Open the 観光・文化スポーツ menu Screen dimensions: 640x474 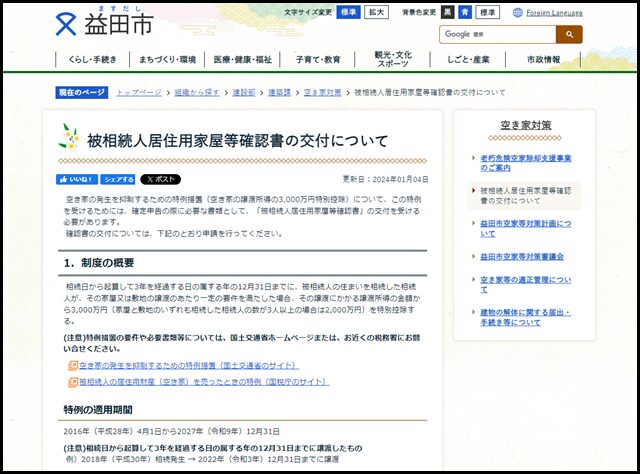coord(393,60)
